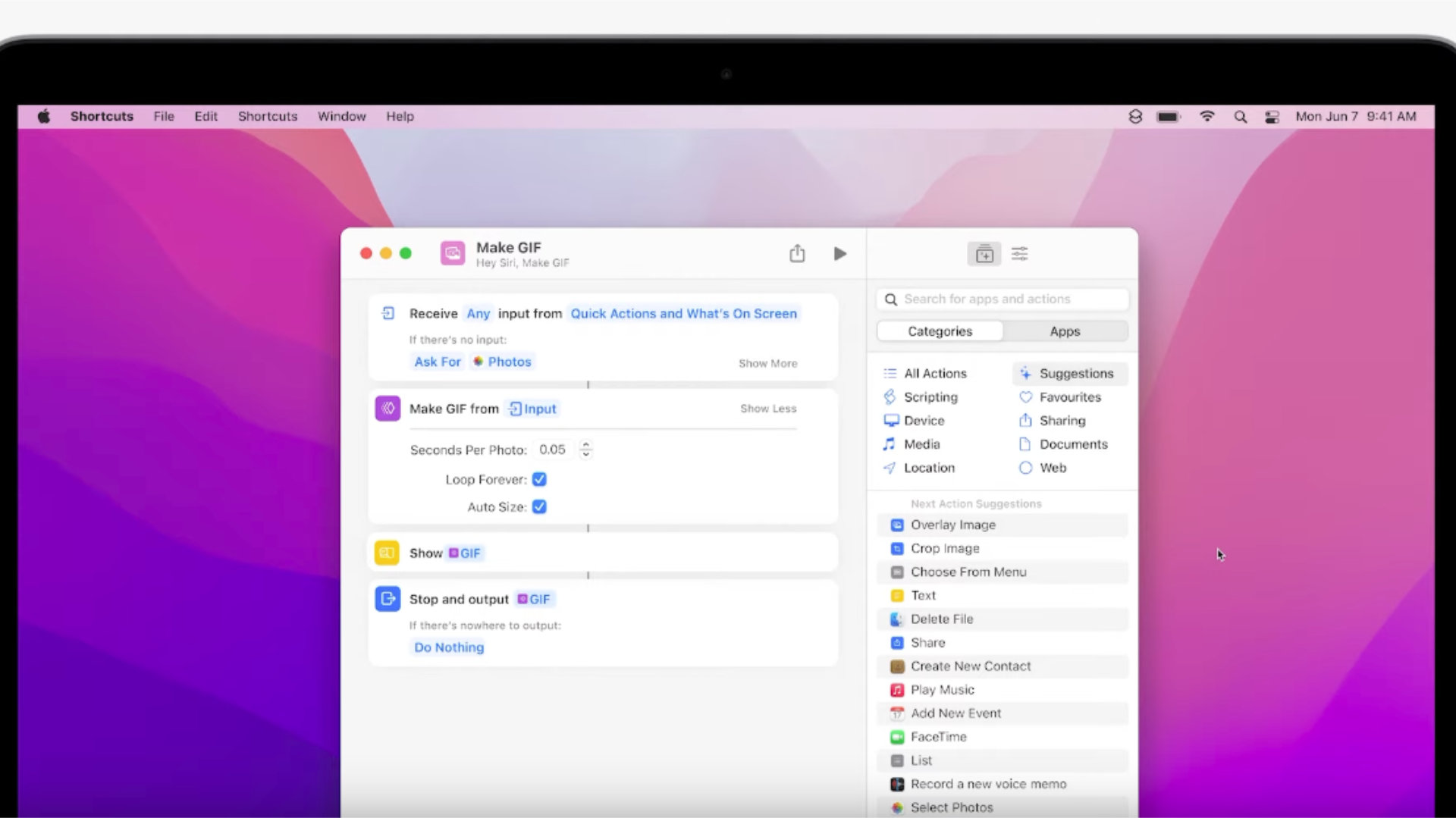The width and height of the screenshot is (1456, 818).
Task: Select the Scripting category
Action: tap(921, 396)
